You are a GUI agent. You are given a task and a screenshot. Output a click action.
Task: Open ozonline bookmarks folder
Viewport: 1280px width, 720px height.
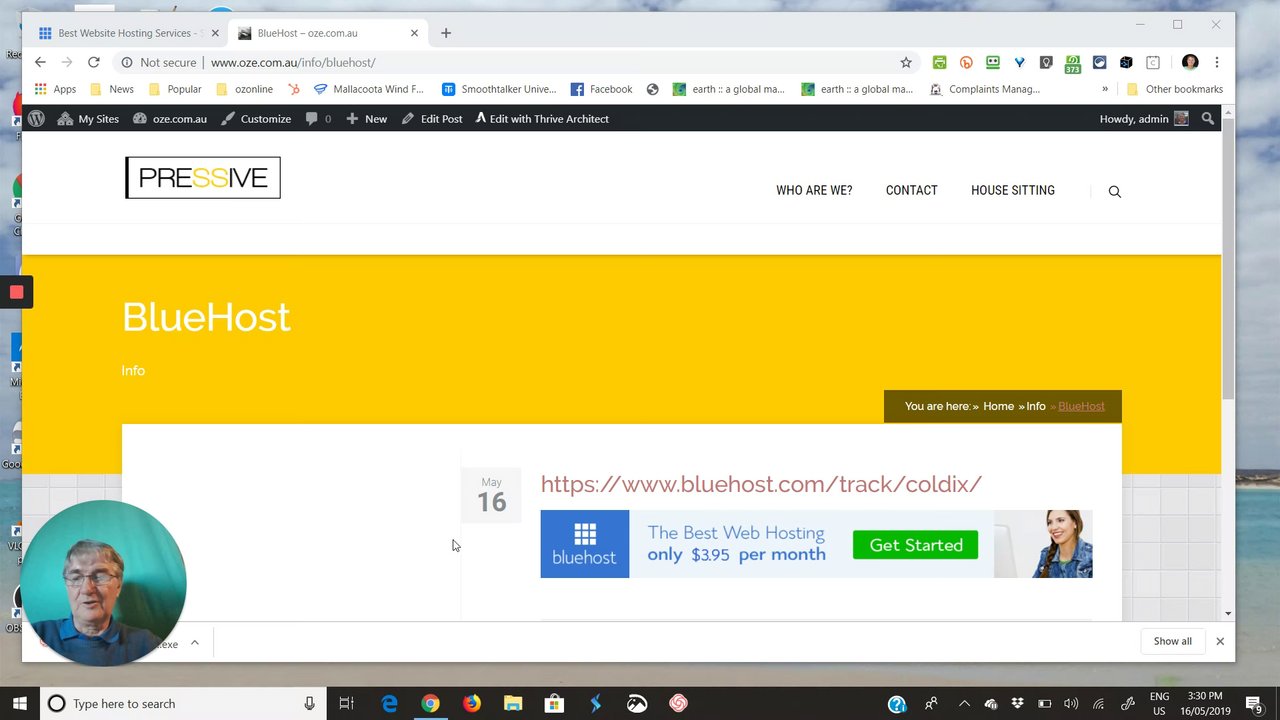pyautogui.click(x=244, y=89)
